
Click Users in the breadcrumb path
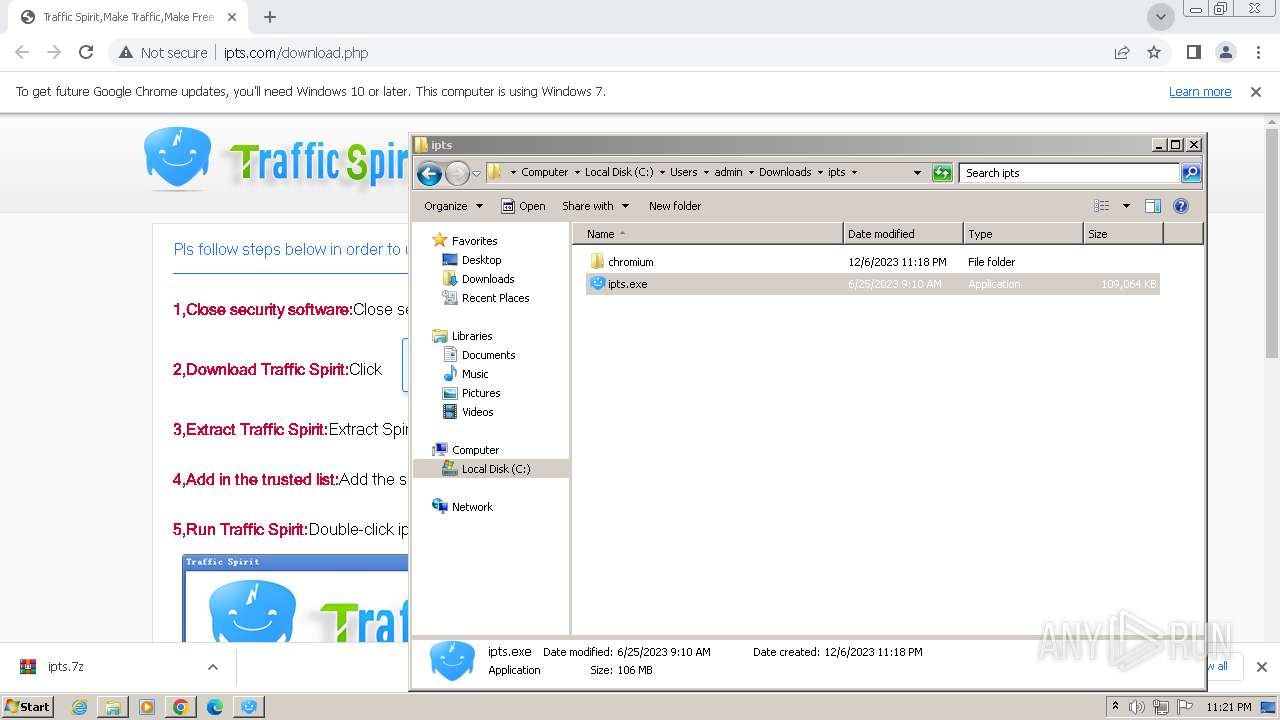point(683,172)
